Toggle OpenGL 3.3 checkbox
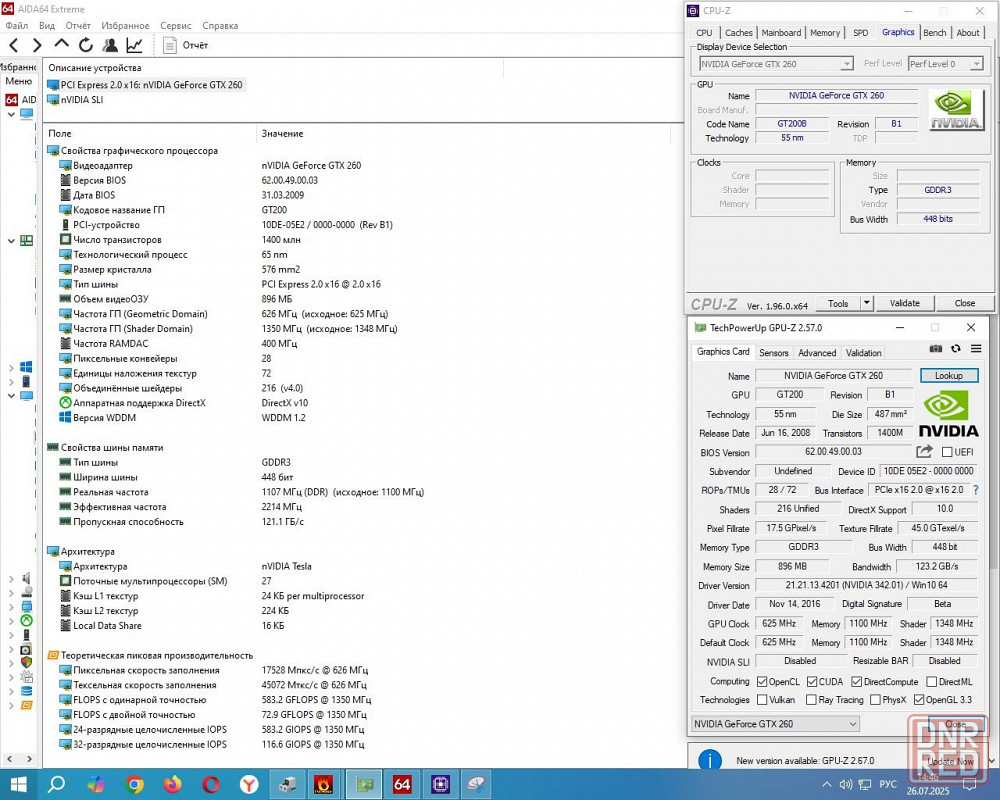 (919, 700)
